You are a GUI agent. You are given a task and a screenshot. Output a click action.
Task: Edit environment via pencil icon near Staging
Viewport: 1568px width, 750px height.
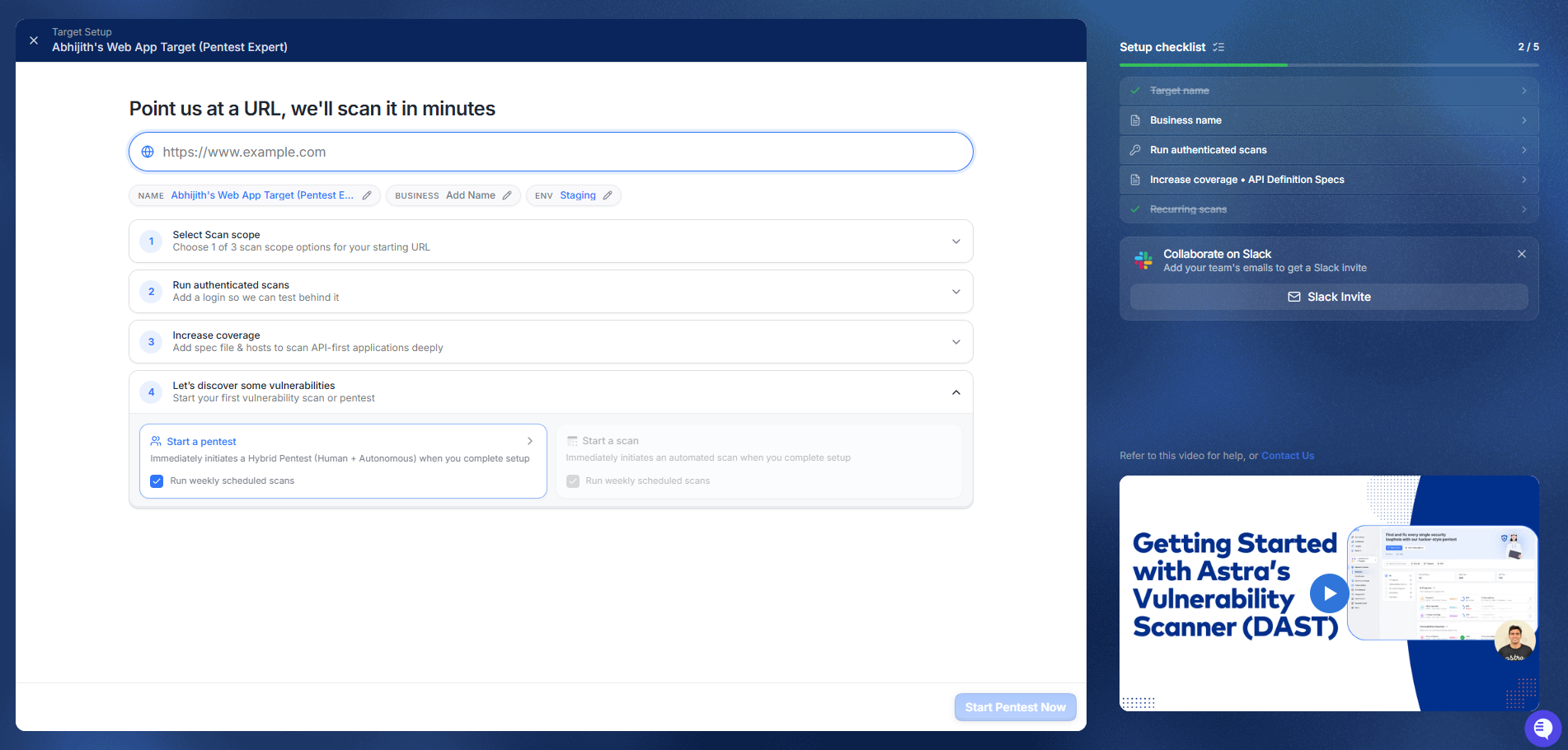pyautogui.click(x=608, y=195)
